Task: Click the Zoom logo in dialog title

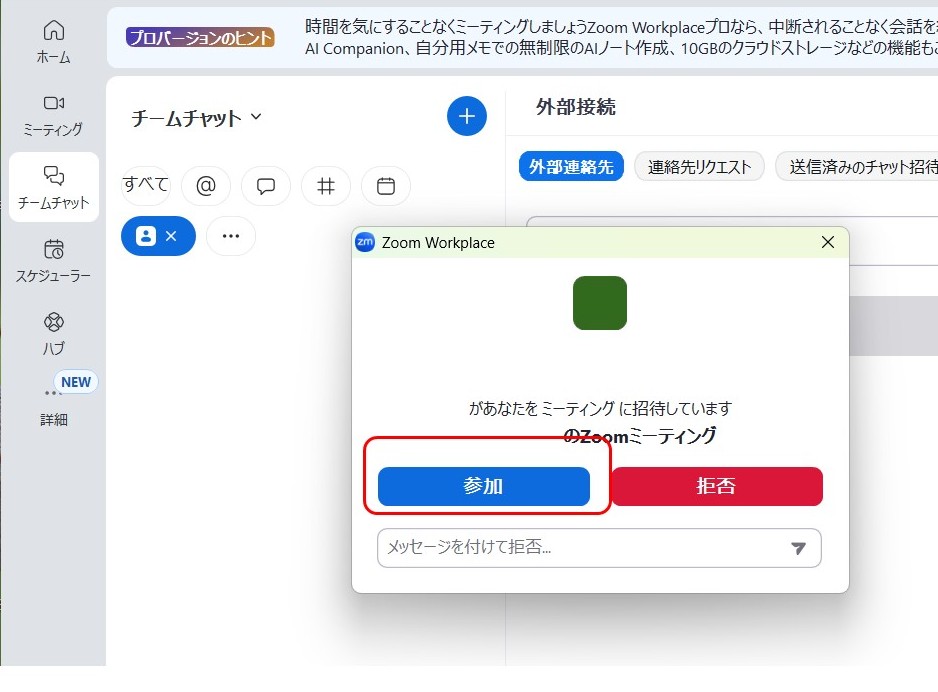Action: (365, 242)
